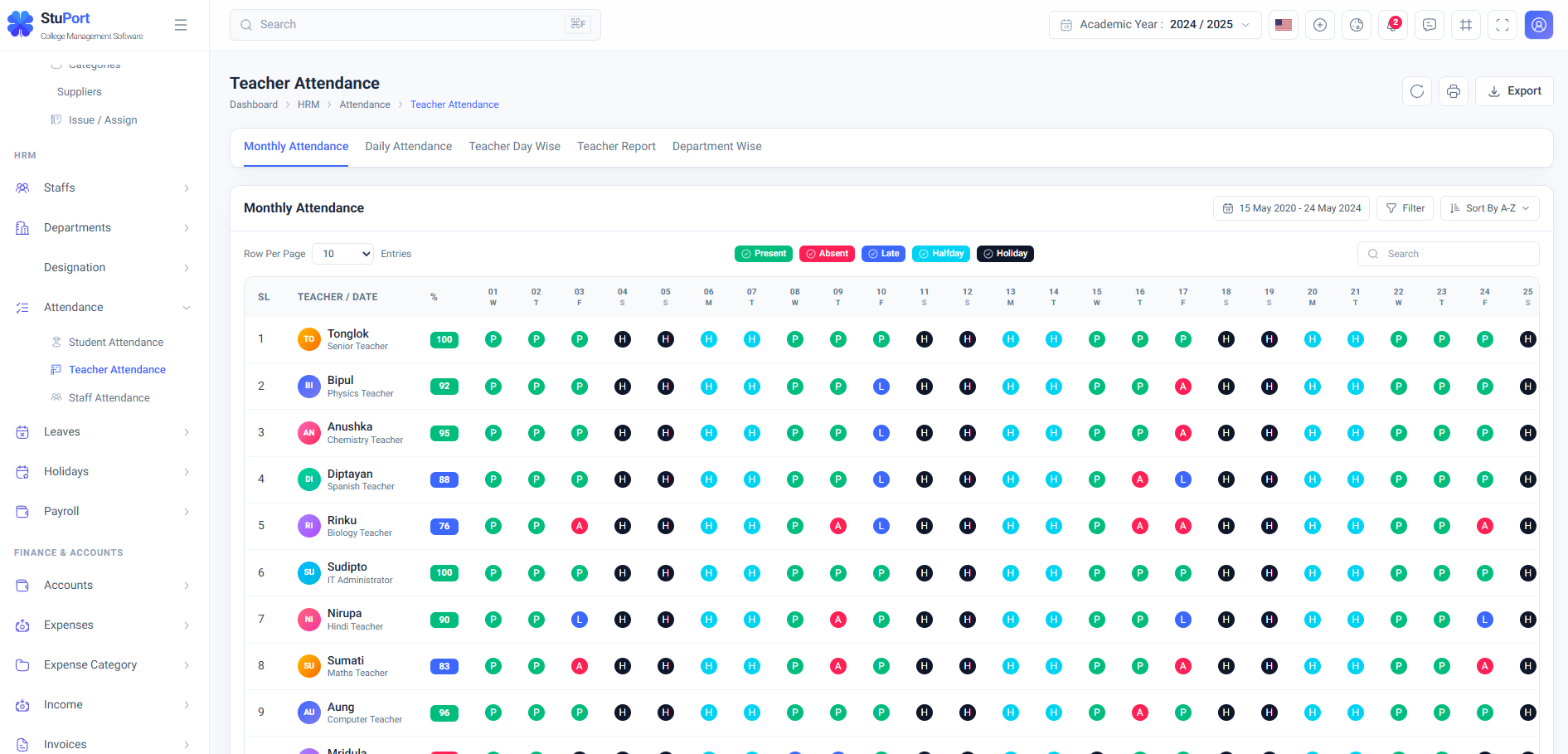Viewport: 1568px width, 754px height.
Task: Click the Filter button
Action: [1405, 208]
